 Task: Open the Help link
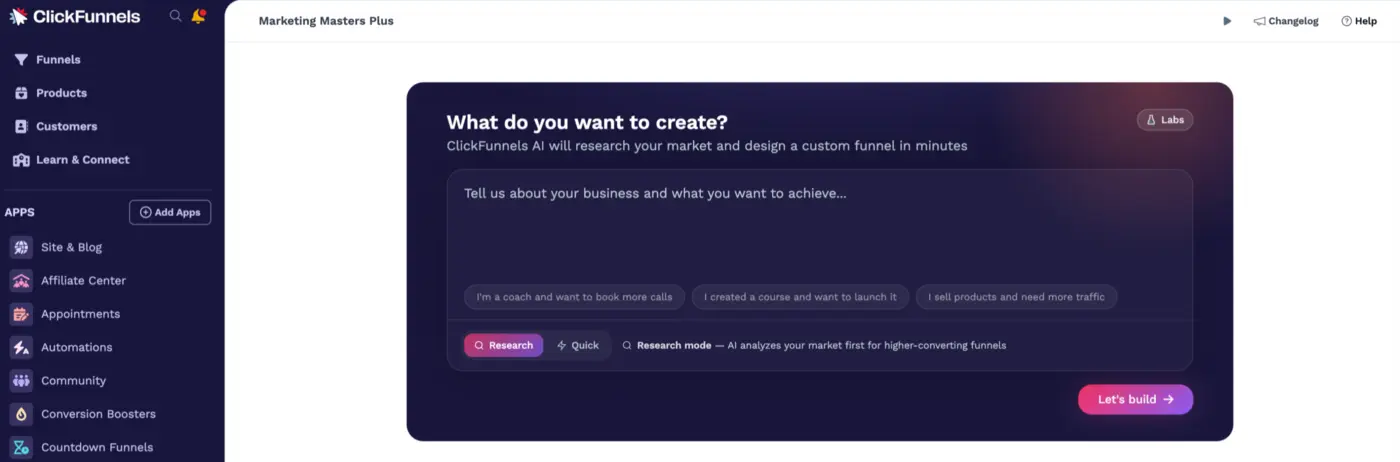click(1359, 21)
